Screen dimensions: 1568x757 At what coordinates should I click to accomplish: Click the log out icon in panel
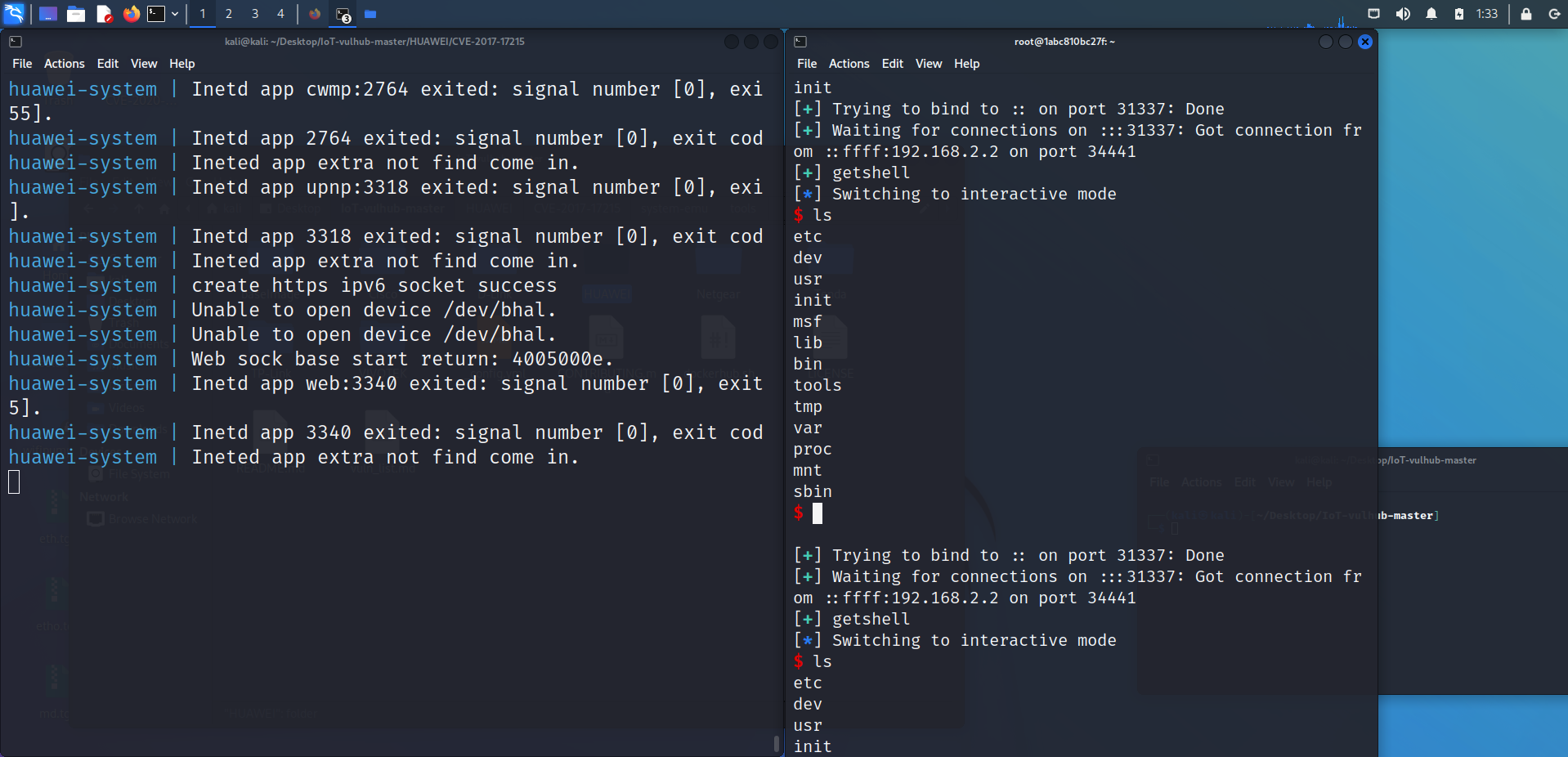[x=1554, y=14]
